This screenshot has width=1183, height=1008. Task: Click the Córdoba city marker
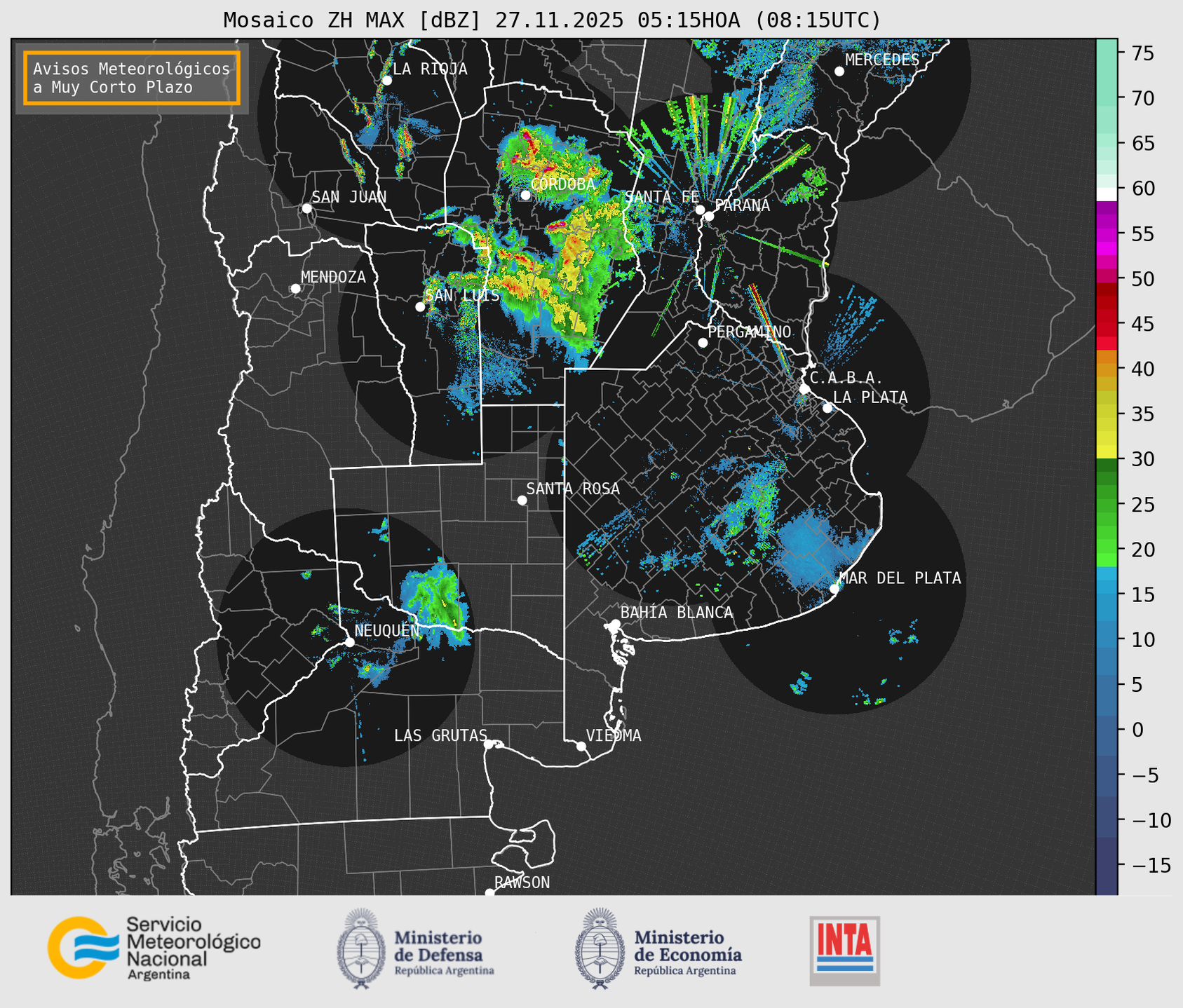(525, 195)
